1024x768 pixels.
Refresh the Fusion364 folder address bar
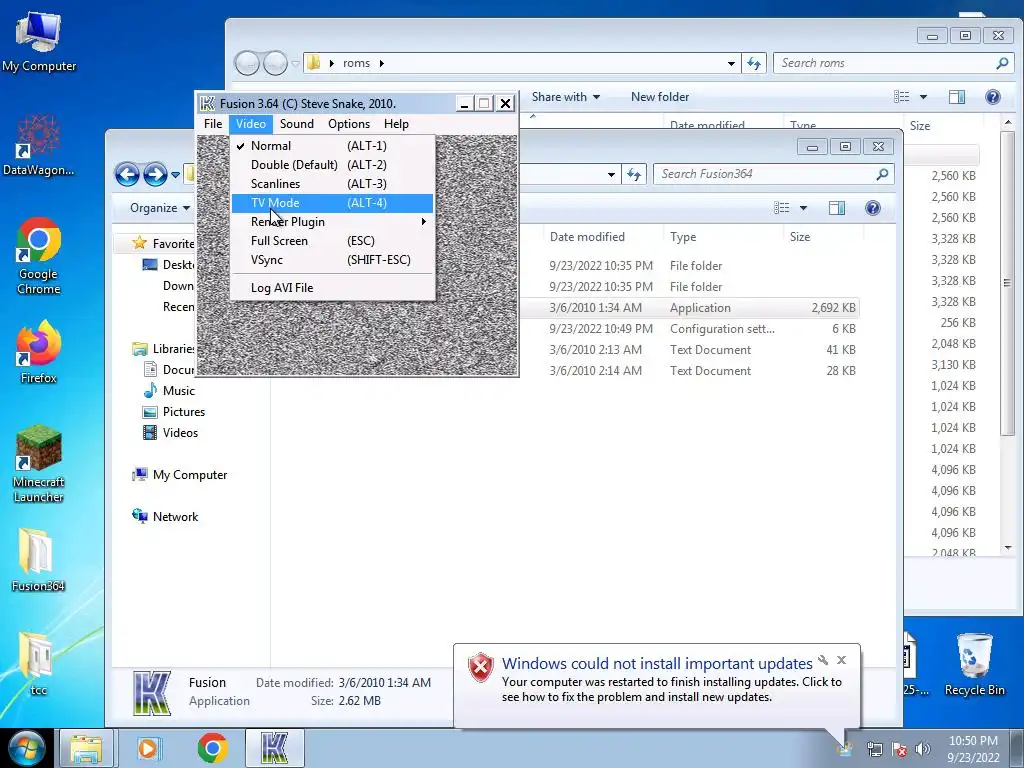pyautogui.click(x=633, y=174)
